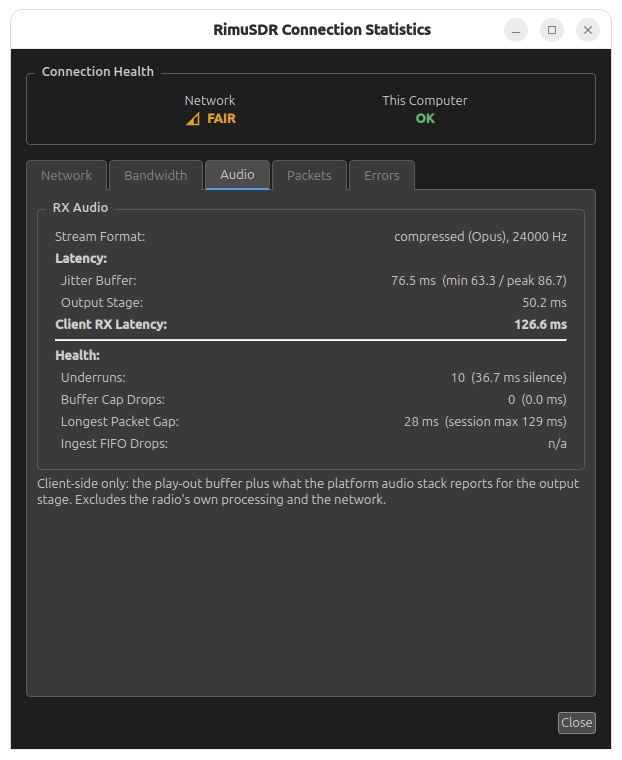Go to the Packets tab
This screenshot has width=622, height=760.
[x=309, y=175]
